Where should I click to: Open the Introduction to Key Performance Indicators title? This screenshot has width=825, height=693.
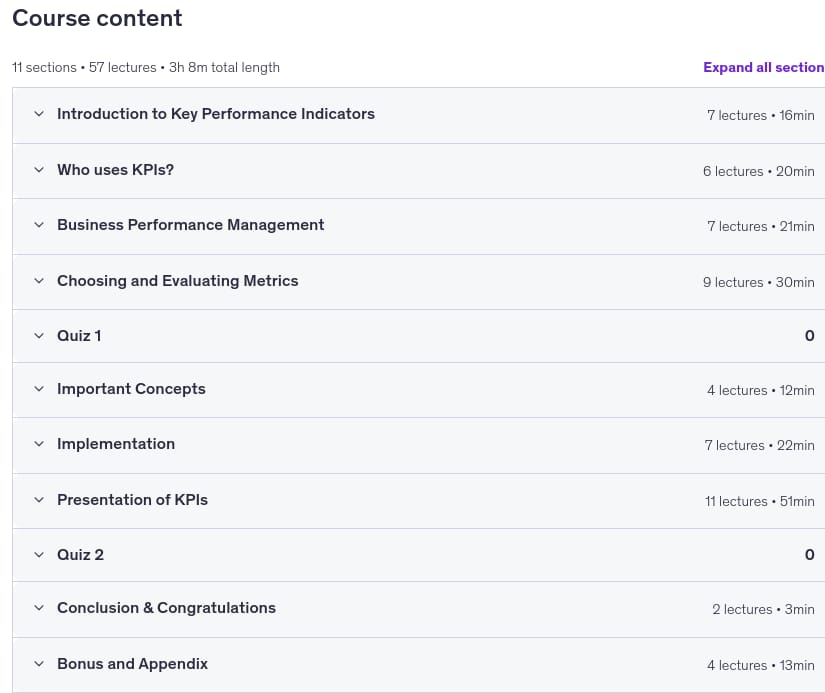point(216,114)
